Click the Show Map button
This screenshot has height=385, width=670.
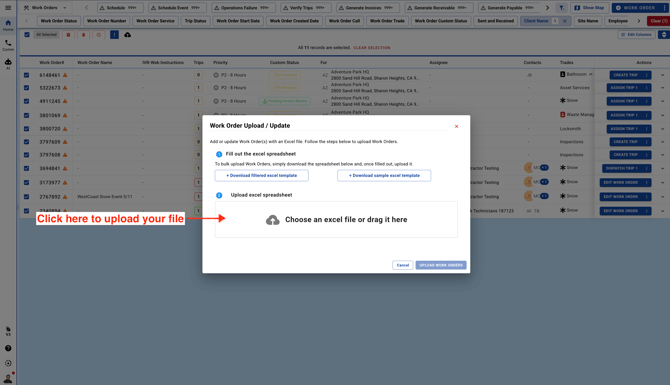[x=590, y=8]
